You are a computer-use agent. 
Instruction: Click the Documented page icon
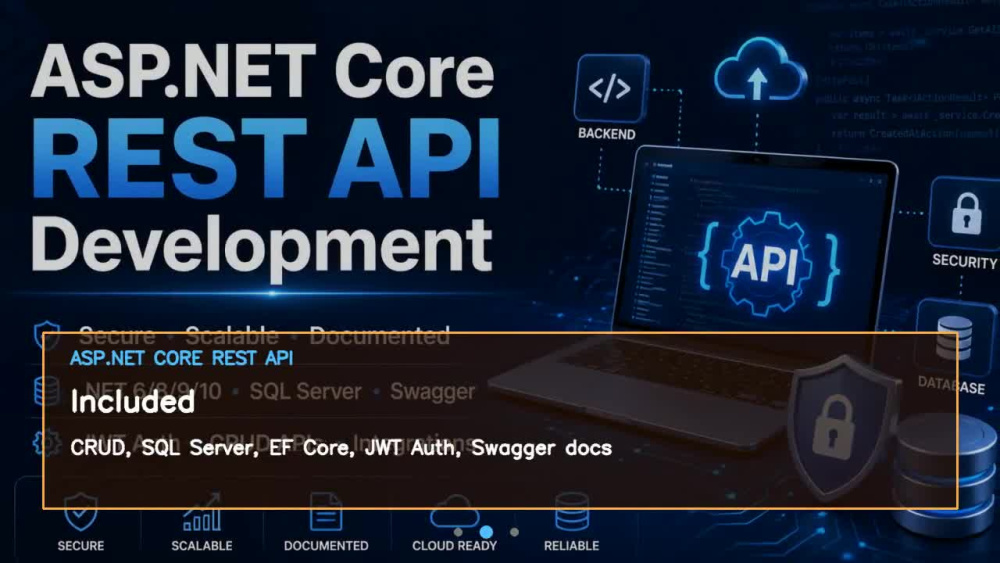click(x=326, y=511)
